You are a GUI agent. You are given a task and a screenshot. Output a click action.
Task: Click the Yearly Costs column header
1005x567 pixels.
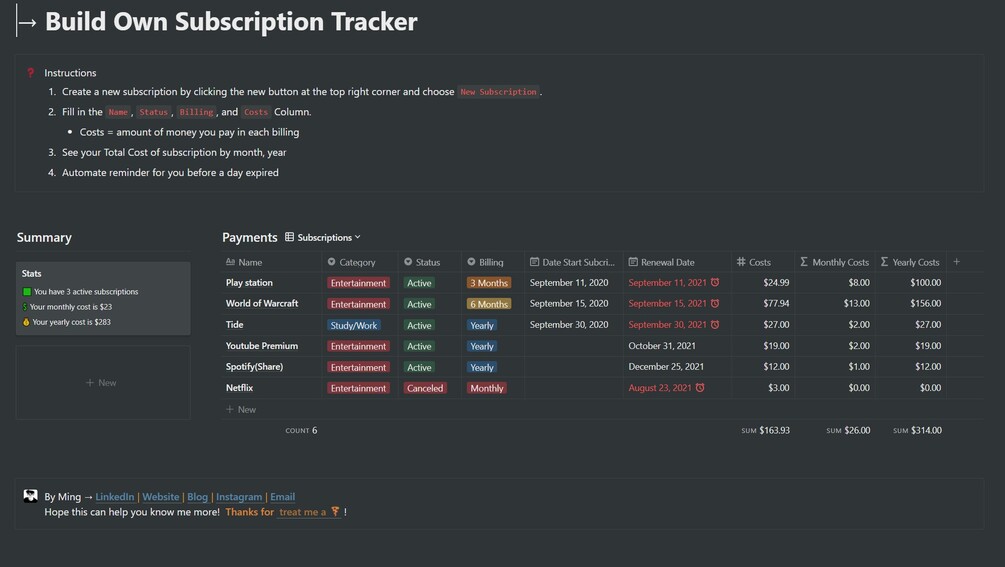pyautogui.click(x=909, y=262)
